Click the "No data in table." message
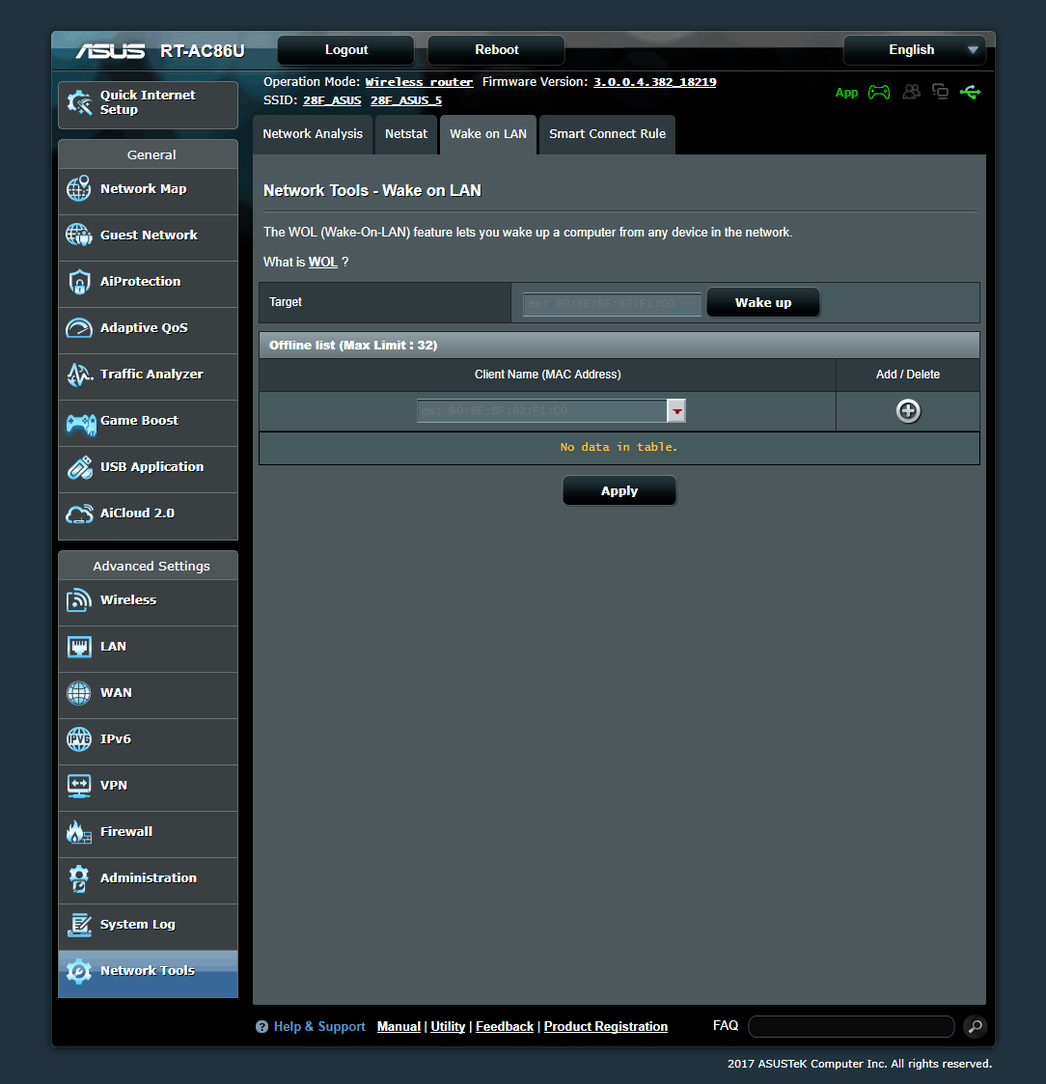The image size is (1046, 1084). [619, 447]
